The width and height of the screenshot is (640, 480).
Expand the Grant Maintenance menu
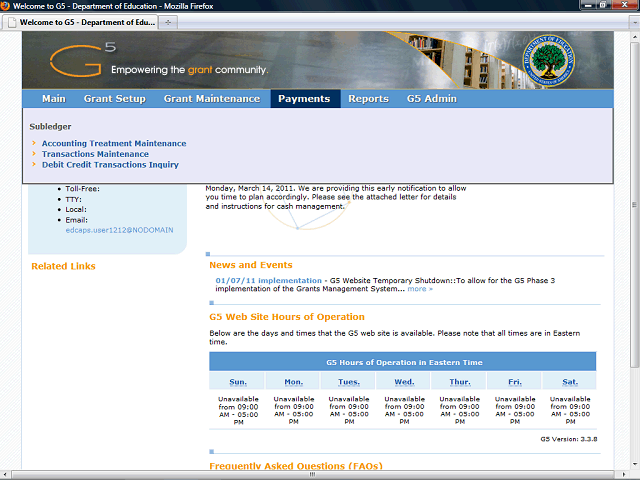pos(211,99)
